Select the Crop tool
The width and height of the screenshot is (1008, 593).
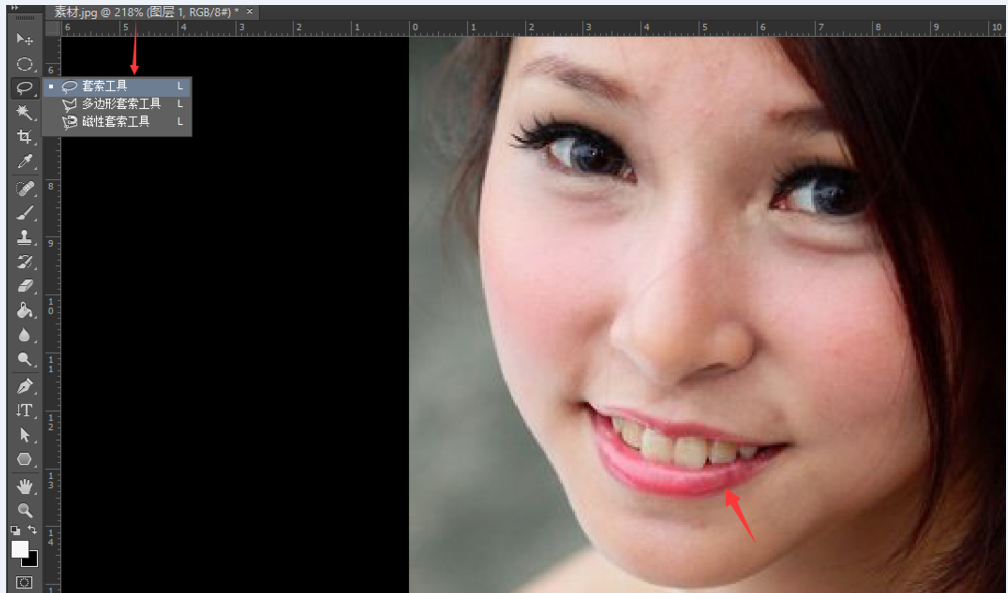[24, 136]
